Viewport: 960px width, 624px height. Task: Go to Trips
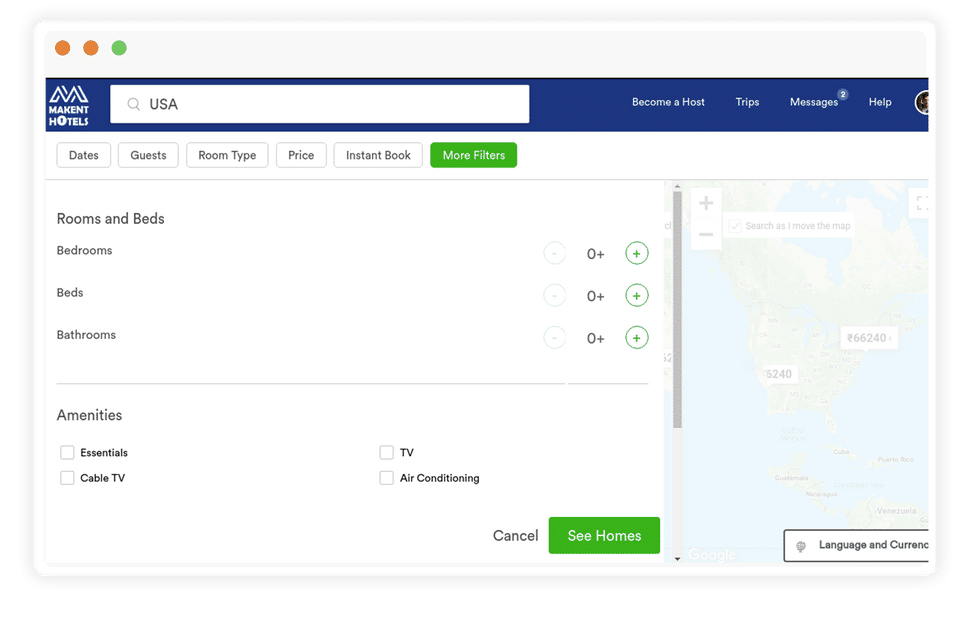coord(747,102)
